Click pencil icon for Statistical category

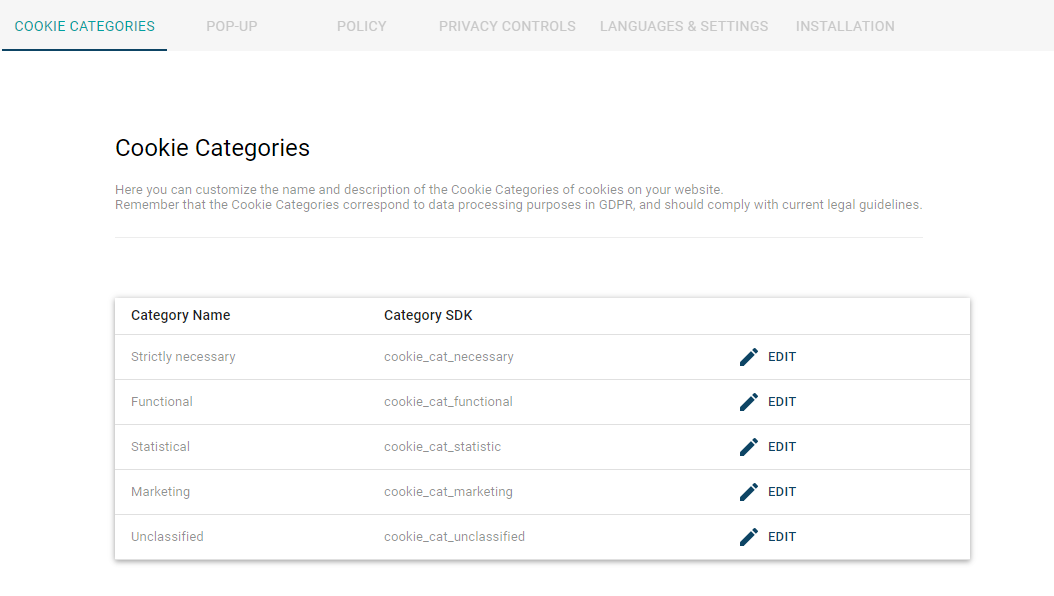[x=749, y=447]
